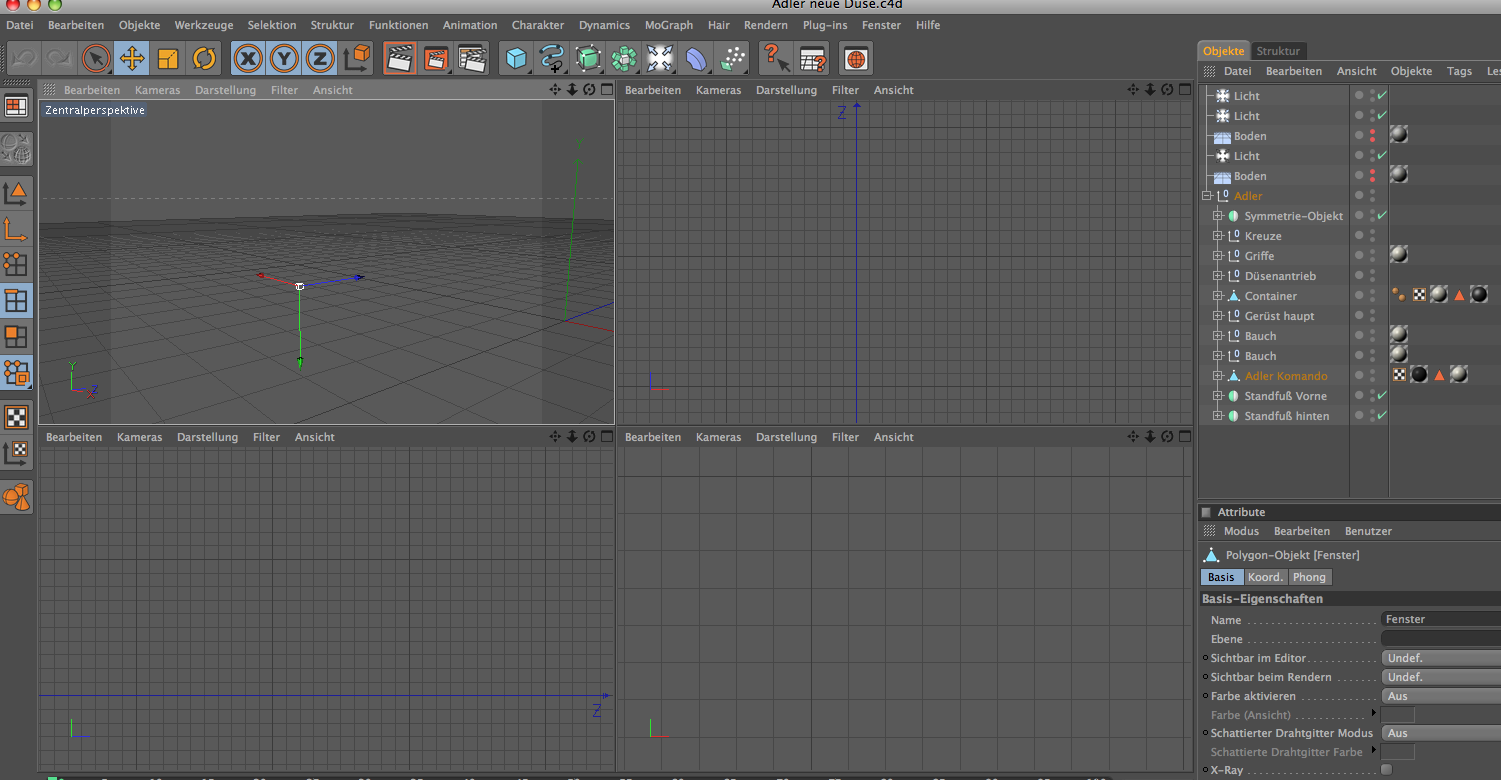Click the live selection tool
This screenshot has height=780, width=1501.
[x=96, y=59]
